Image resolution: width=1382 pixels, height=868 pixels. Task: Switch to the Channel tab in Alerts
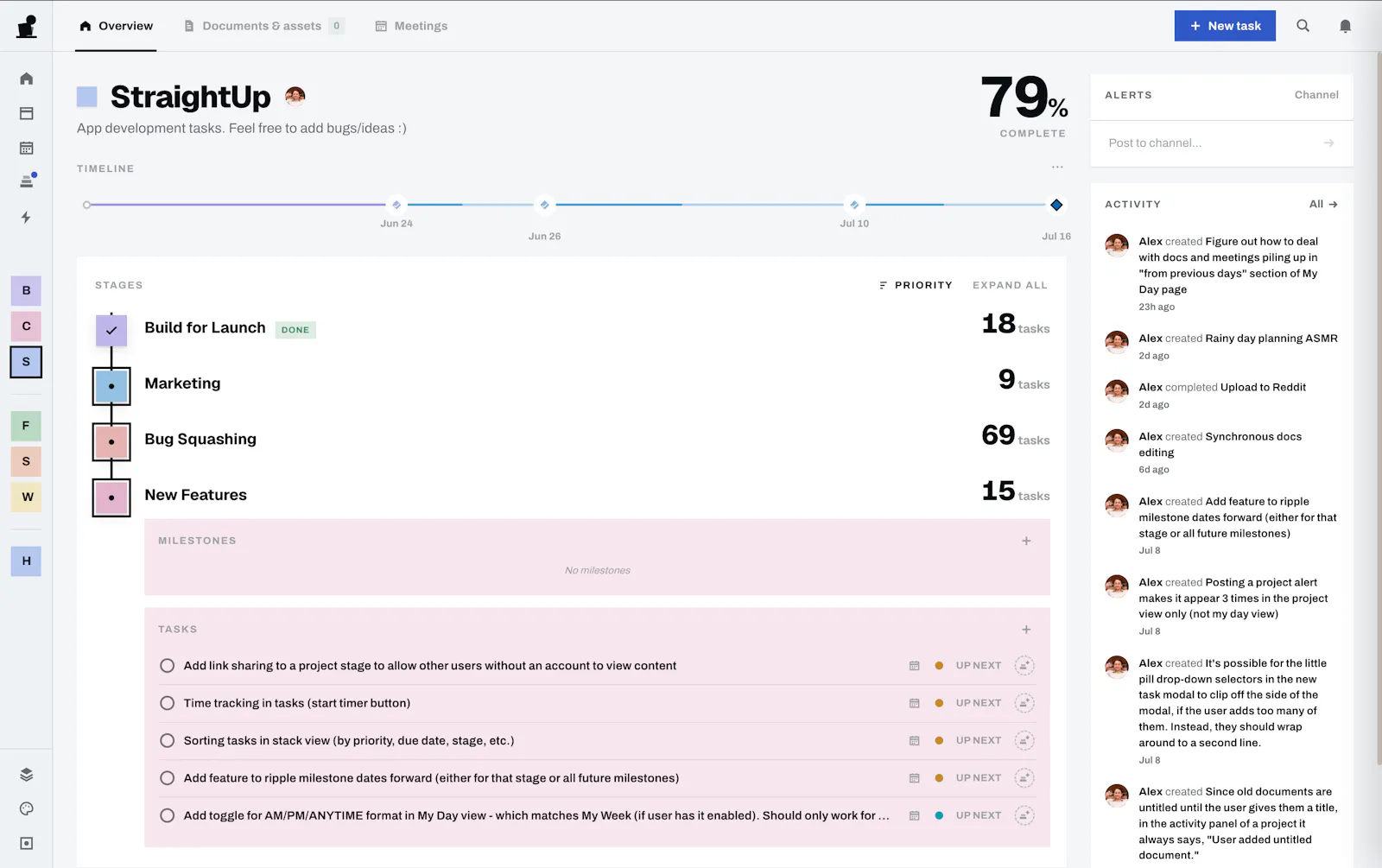tap(1316, 95)
